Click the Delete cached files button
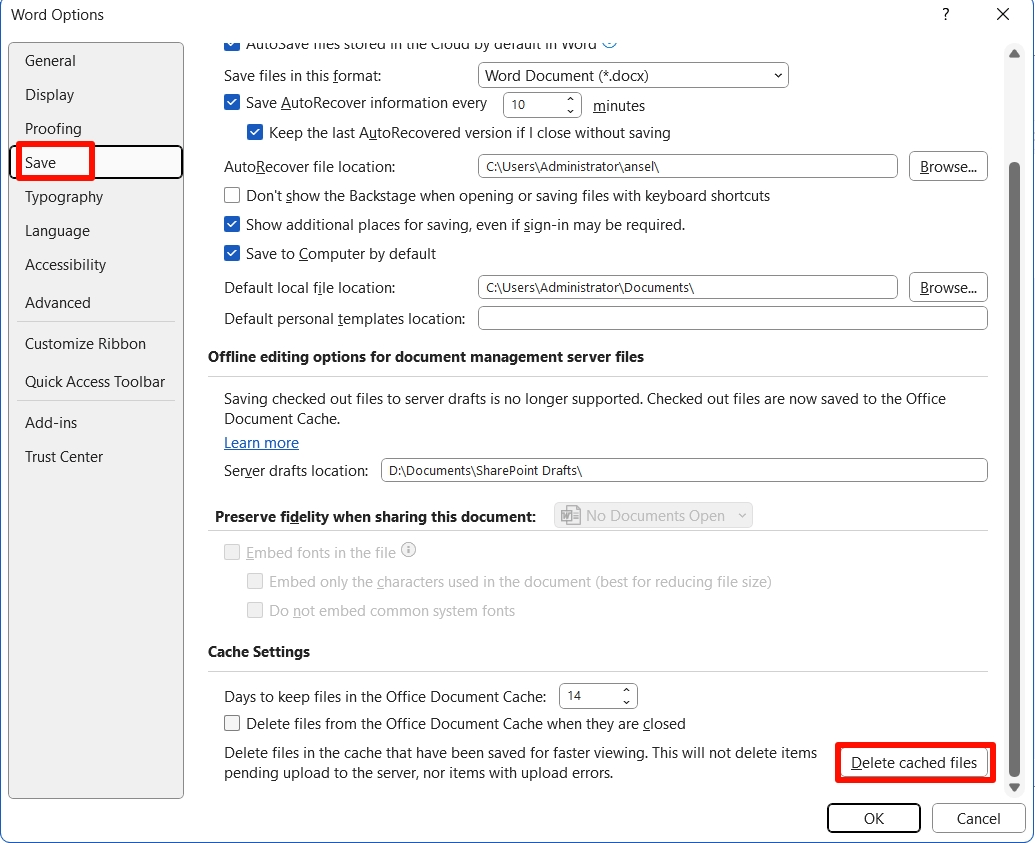 click(914, 762)
